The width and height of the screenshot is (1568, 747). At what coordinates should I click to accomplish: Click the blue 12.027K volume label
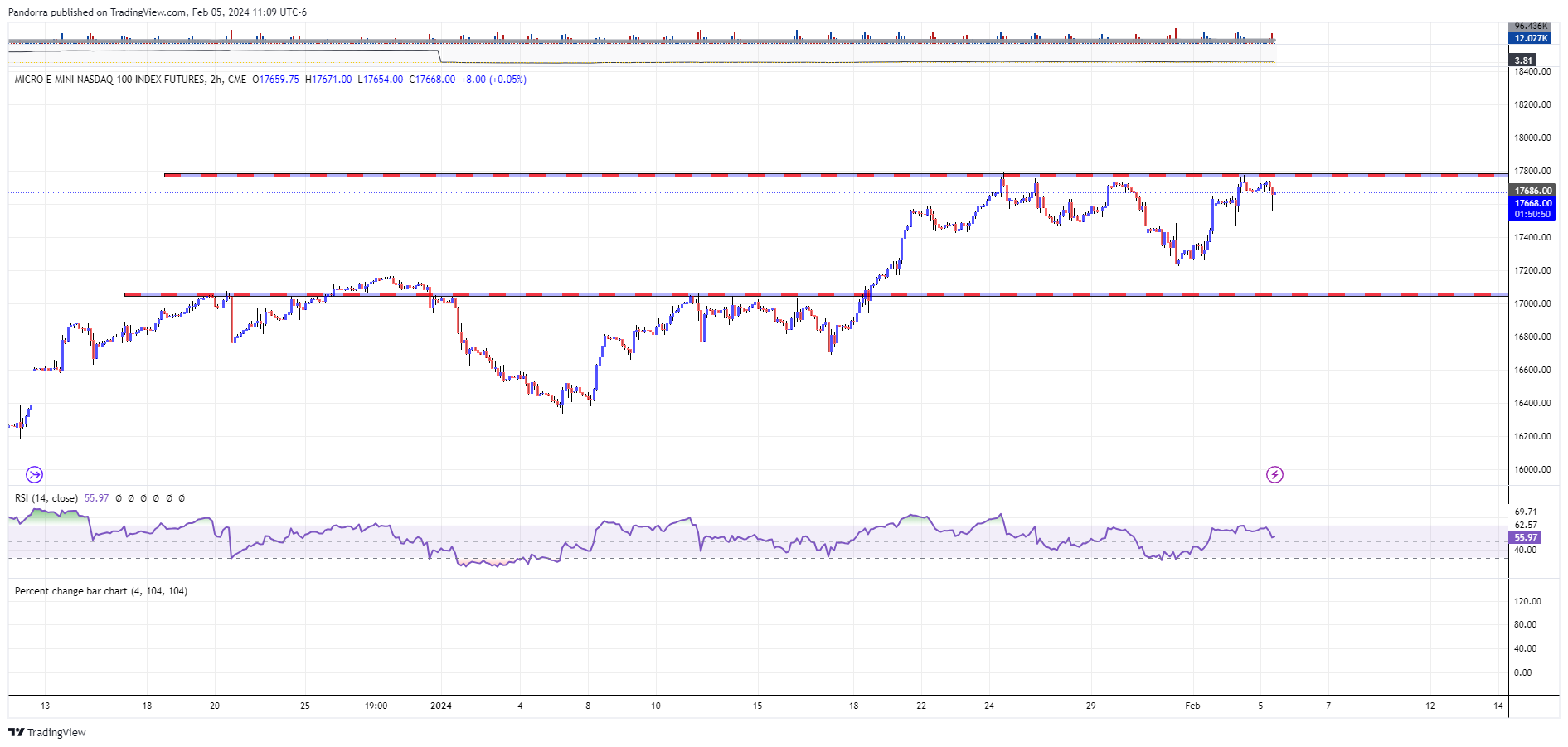tap(1531, 38)
